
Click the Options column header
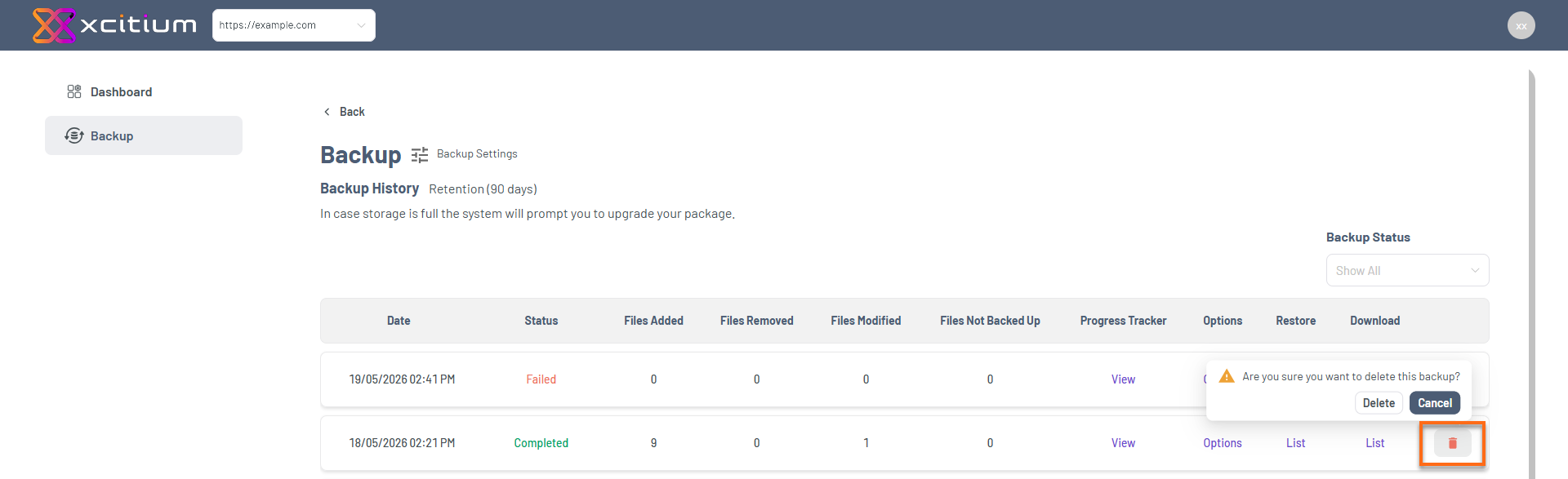pyautogui.click(x=1222, y=321)
